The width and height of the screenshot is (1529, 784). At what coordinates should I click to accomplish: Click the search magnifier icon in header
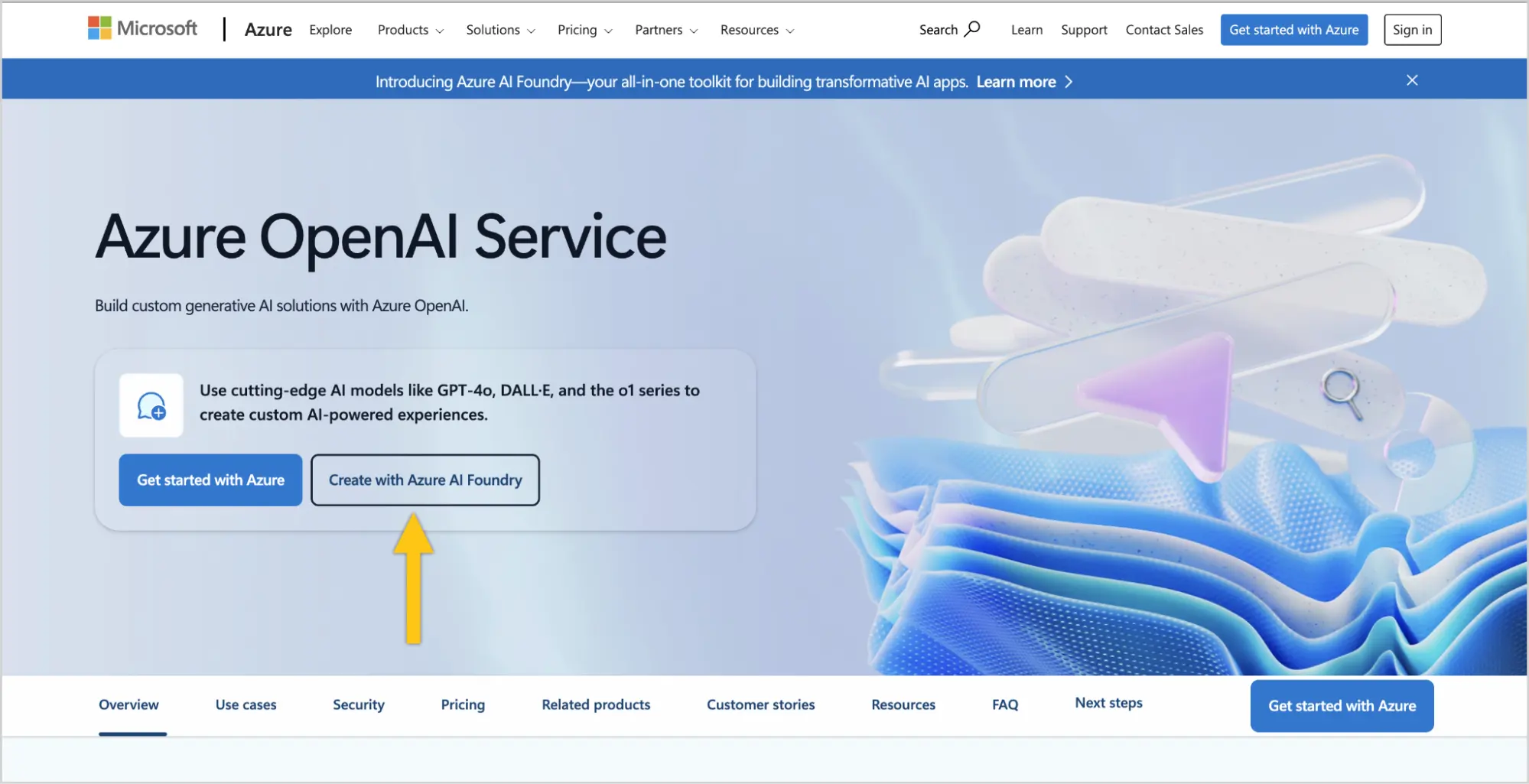pyautogui.click(x=972, y=29)
